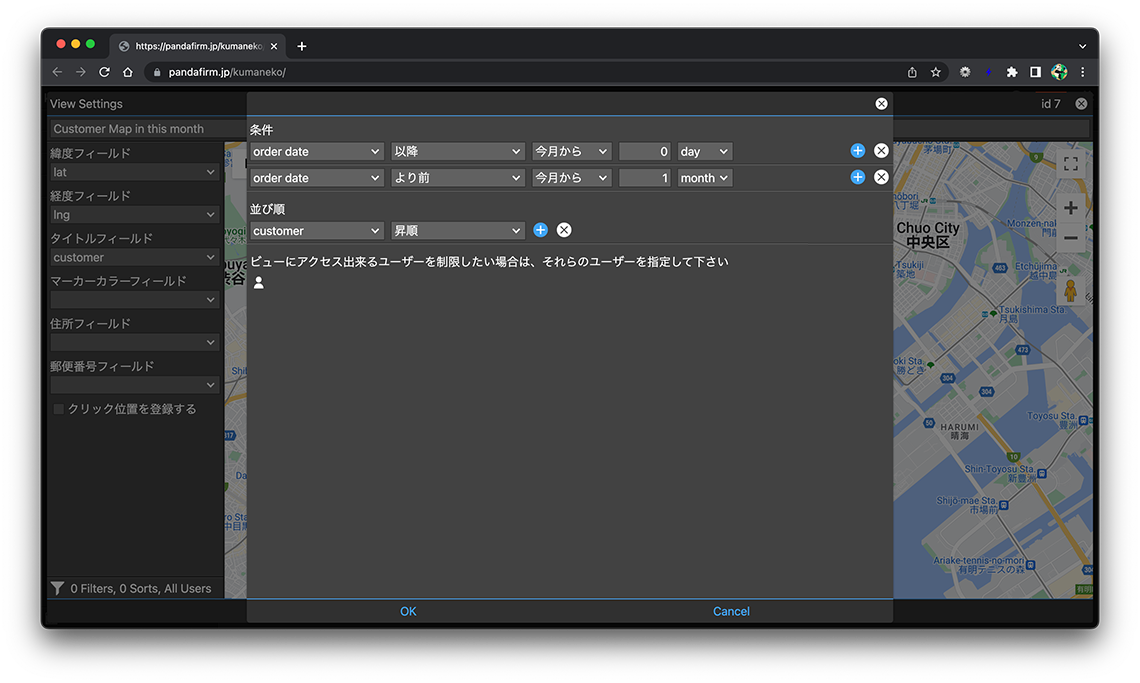Image resolution: width=1140 pixels, height=683 pixels.
Task: Open the 緯度フィールド lat dropdown
Action: pyautogui.click(x=135, y=172)
